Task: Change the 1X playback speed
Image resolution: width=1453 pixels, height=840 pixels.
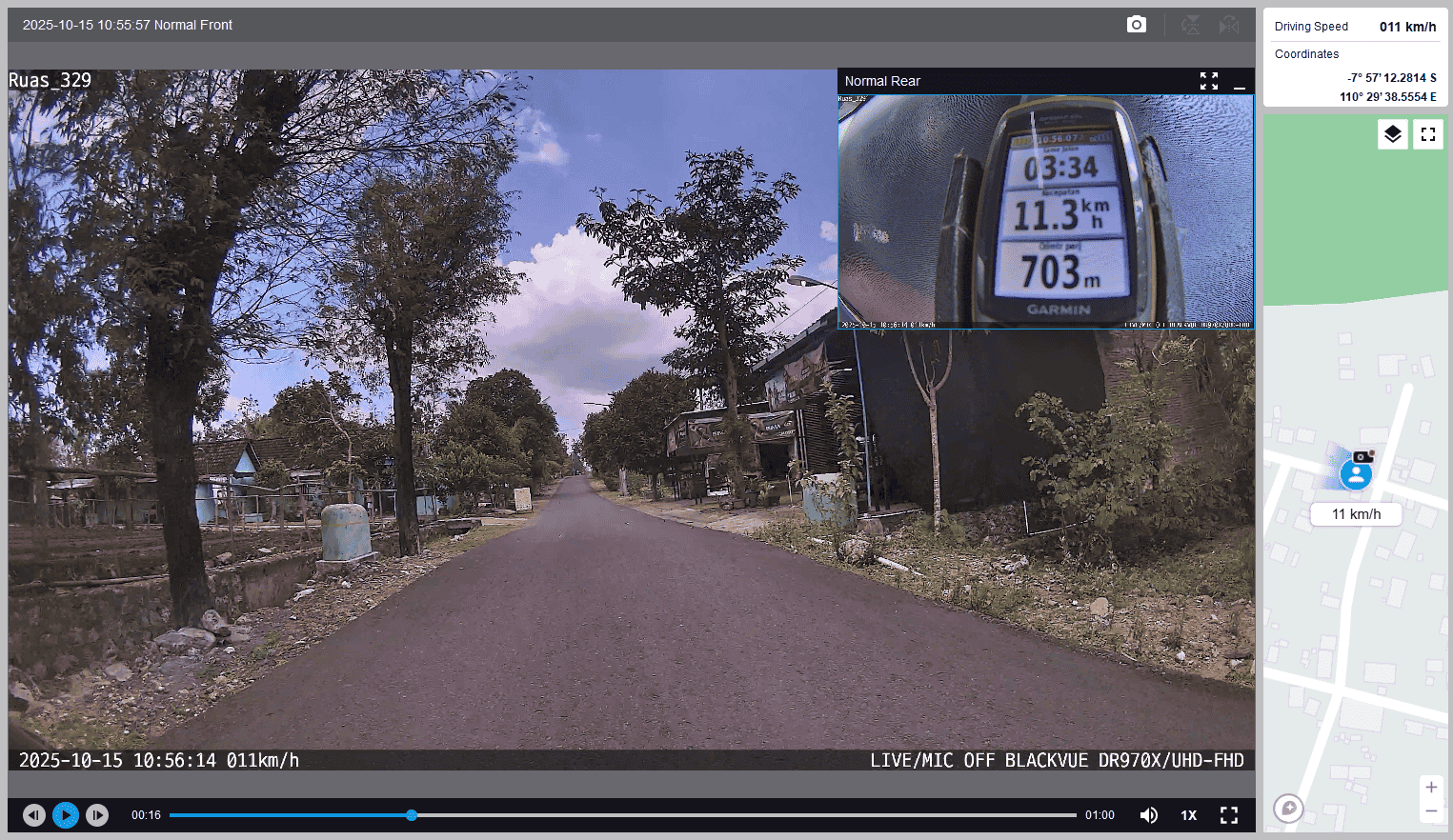Action: click(x=1188, y=815)
